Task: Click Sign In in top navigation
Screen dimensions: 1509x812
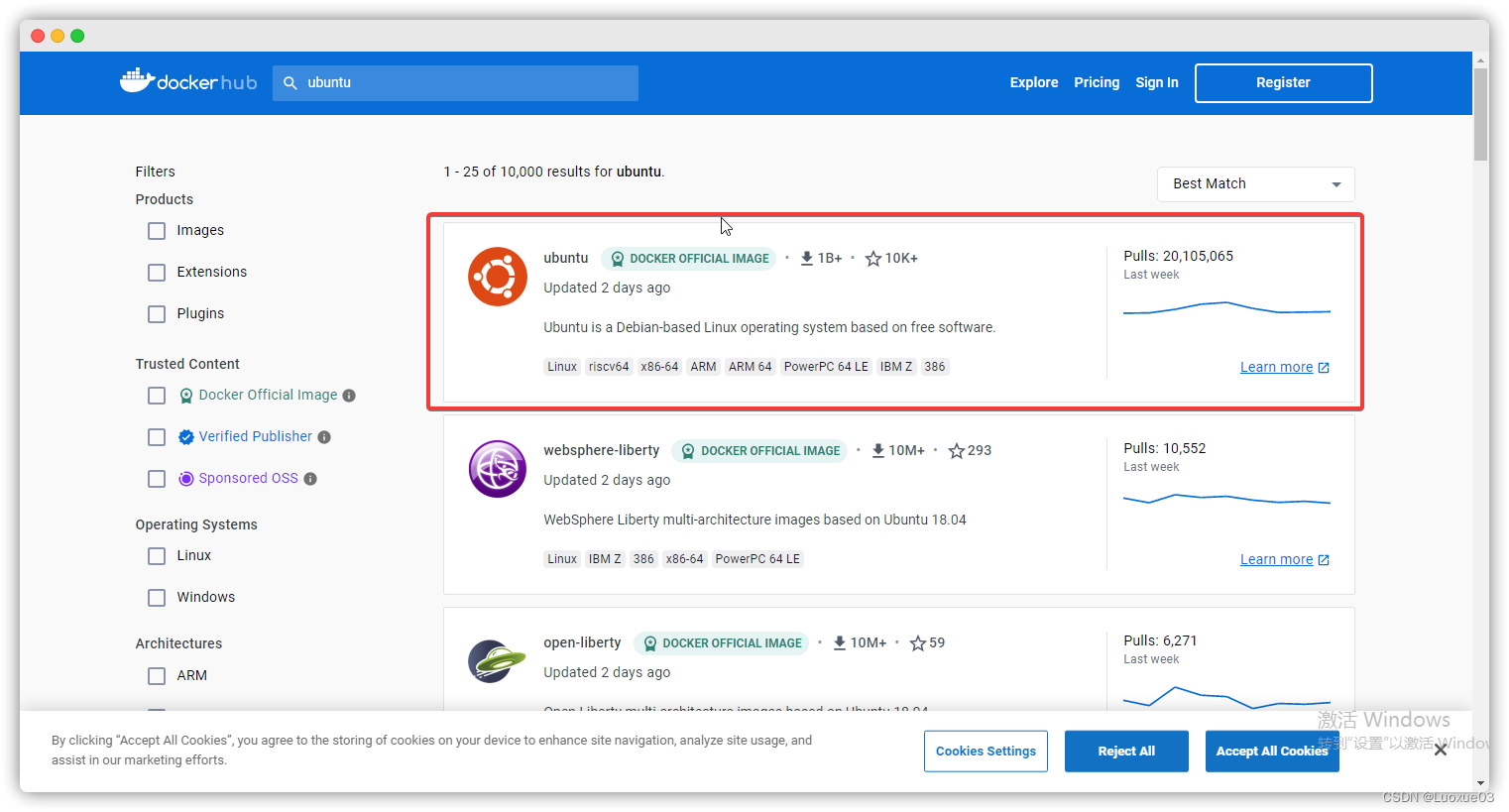Action: [x=1157, y=83]
